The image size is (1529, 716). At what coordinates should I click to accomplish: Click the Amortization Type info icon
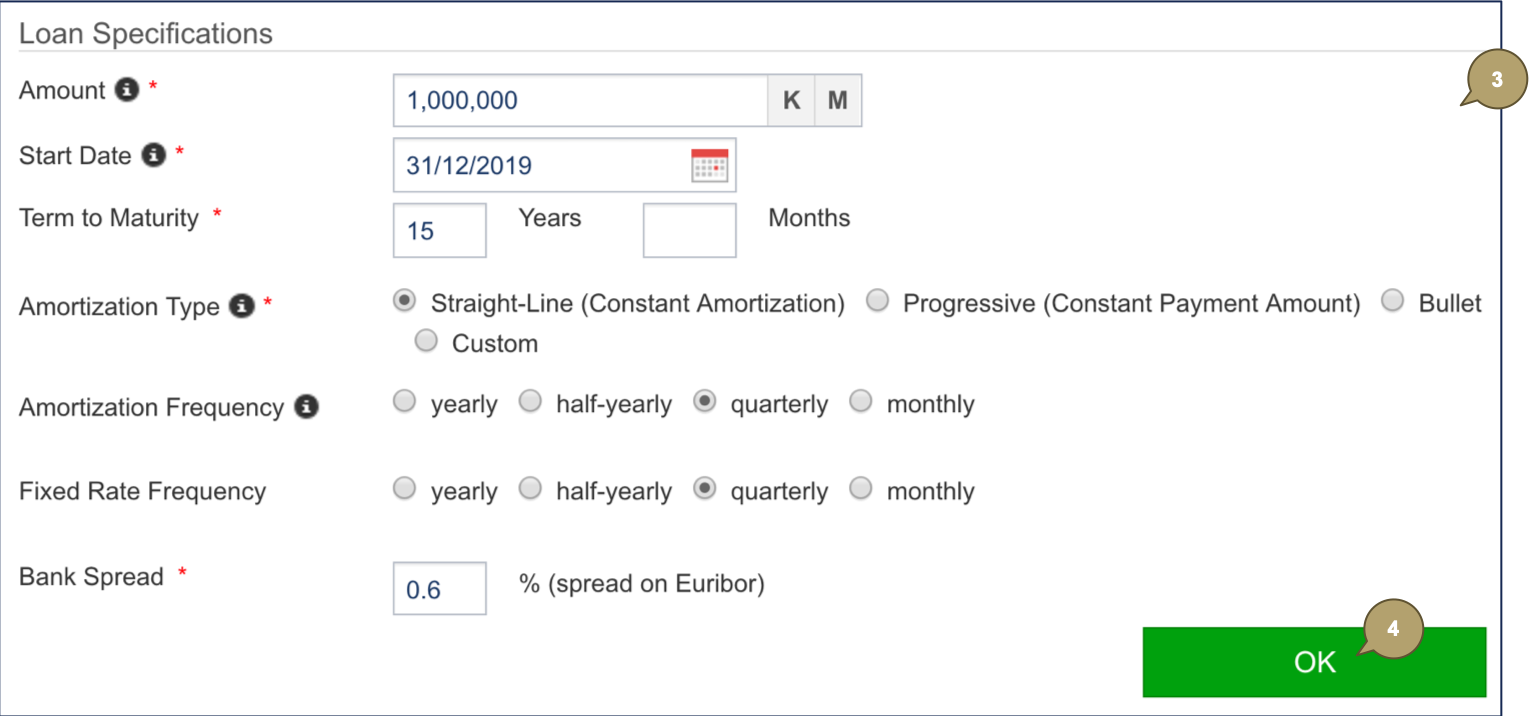[241, 306]
